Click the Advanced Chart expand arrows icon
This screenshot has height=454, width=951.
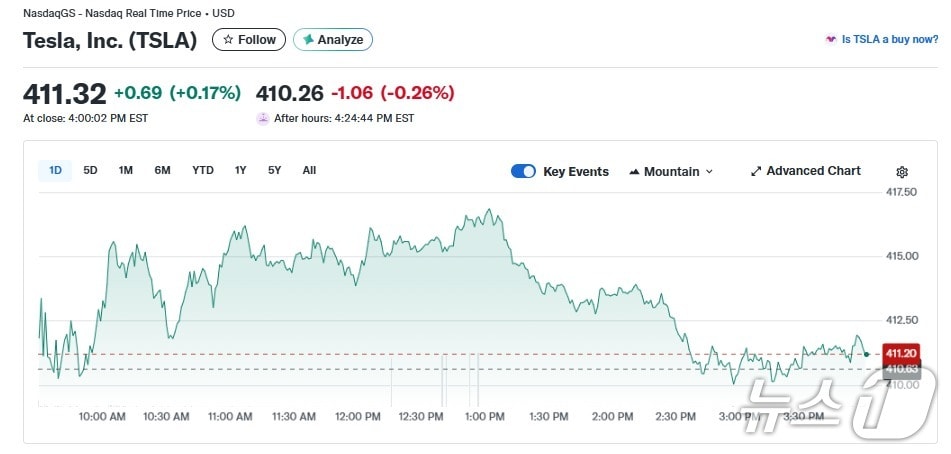coord(756,171)
